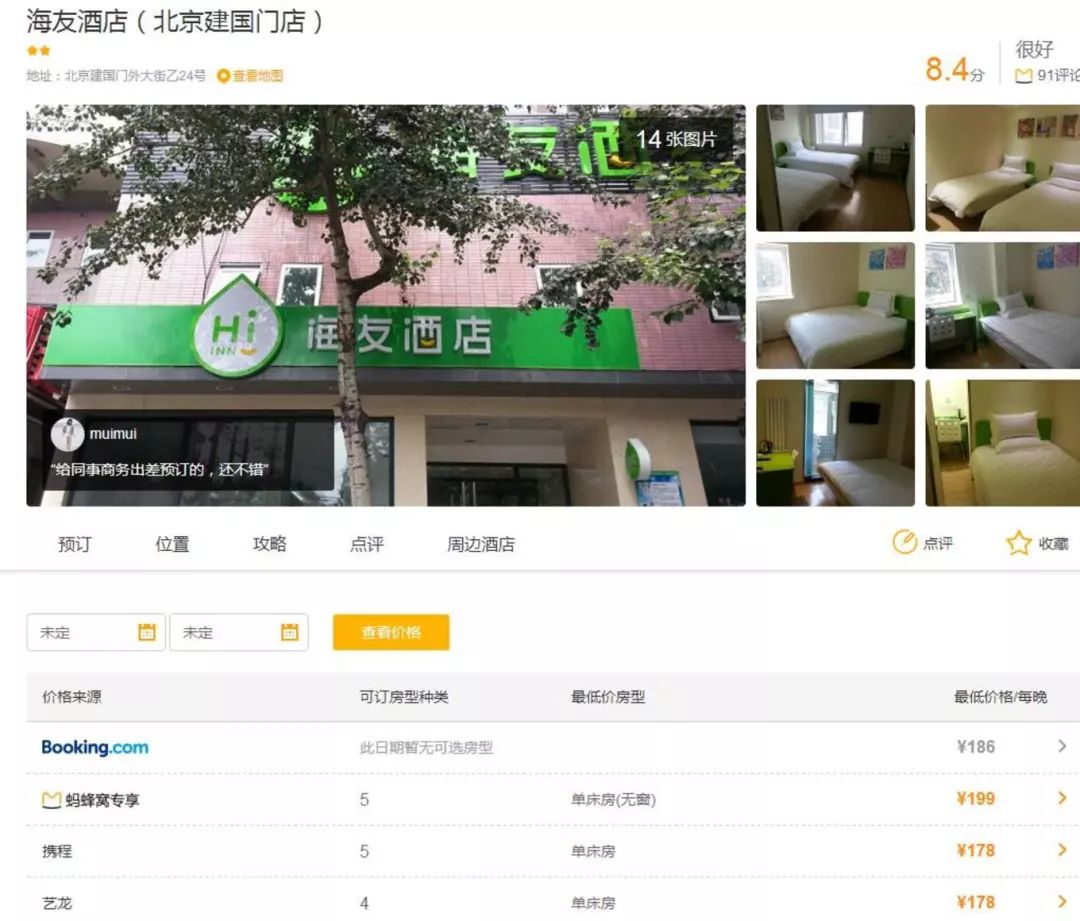
Task: Click the ¥178 price in 携程 row
Action: pos(976,851)
